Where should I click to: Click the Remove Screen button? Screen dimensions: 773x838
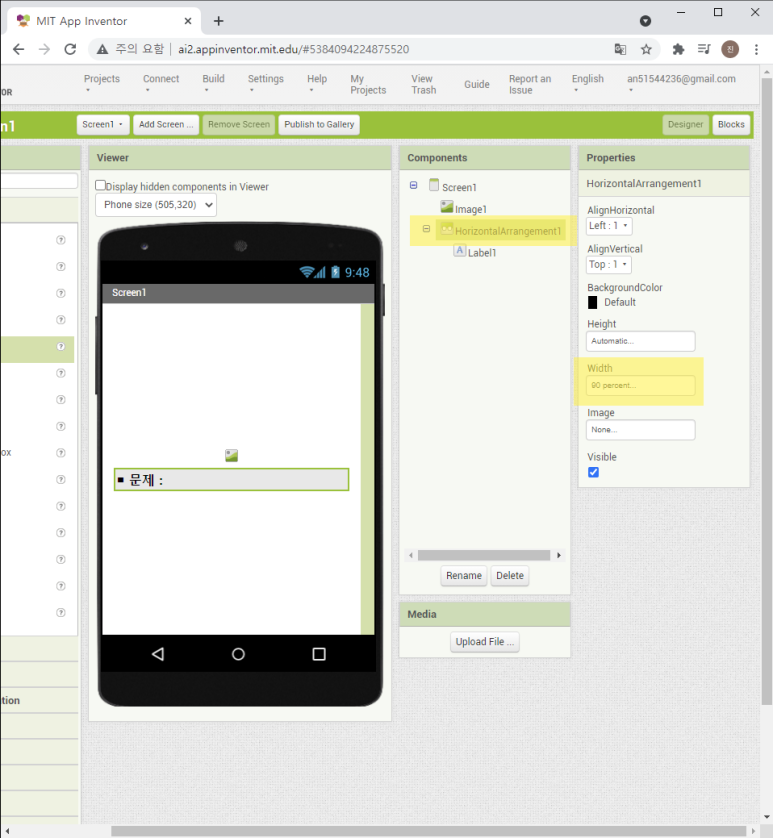point(239,125)
